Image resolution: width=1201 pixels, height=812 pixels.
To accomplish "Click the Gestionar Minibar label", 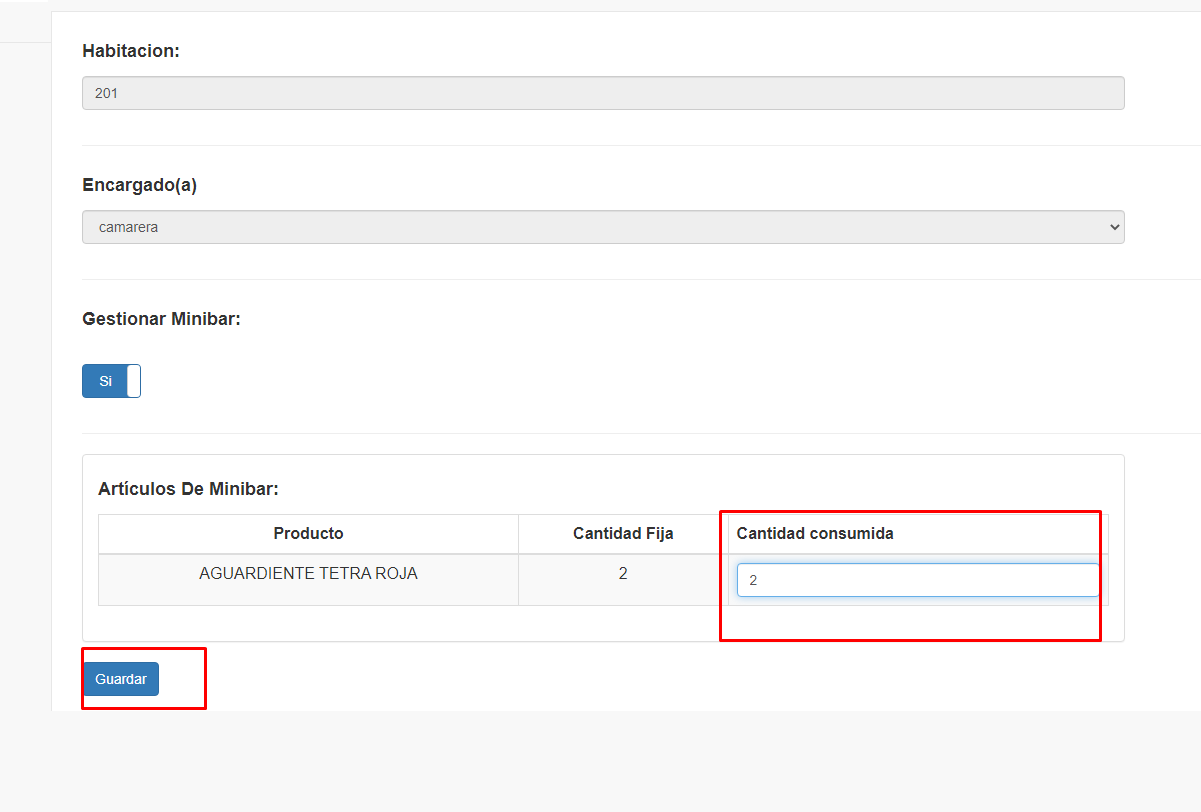I will coord(161,319).
